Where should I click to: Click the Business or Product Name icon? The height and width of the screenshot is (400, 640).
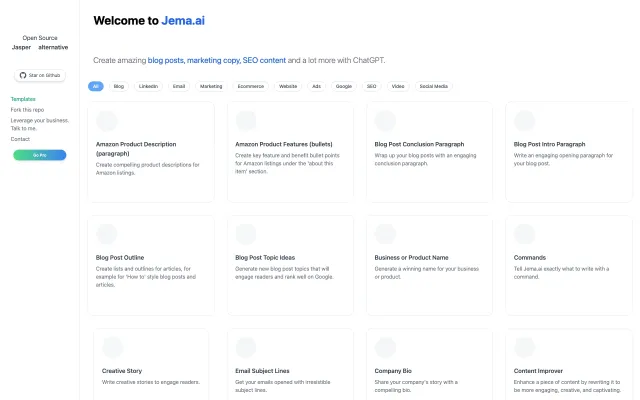pos(385,236)
